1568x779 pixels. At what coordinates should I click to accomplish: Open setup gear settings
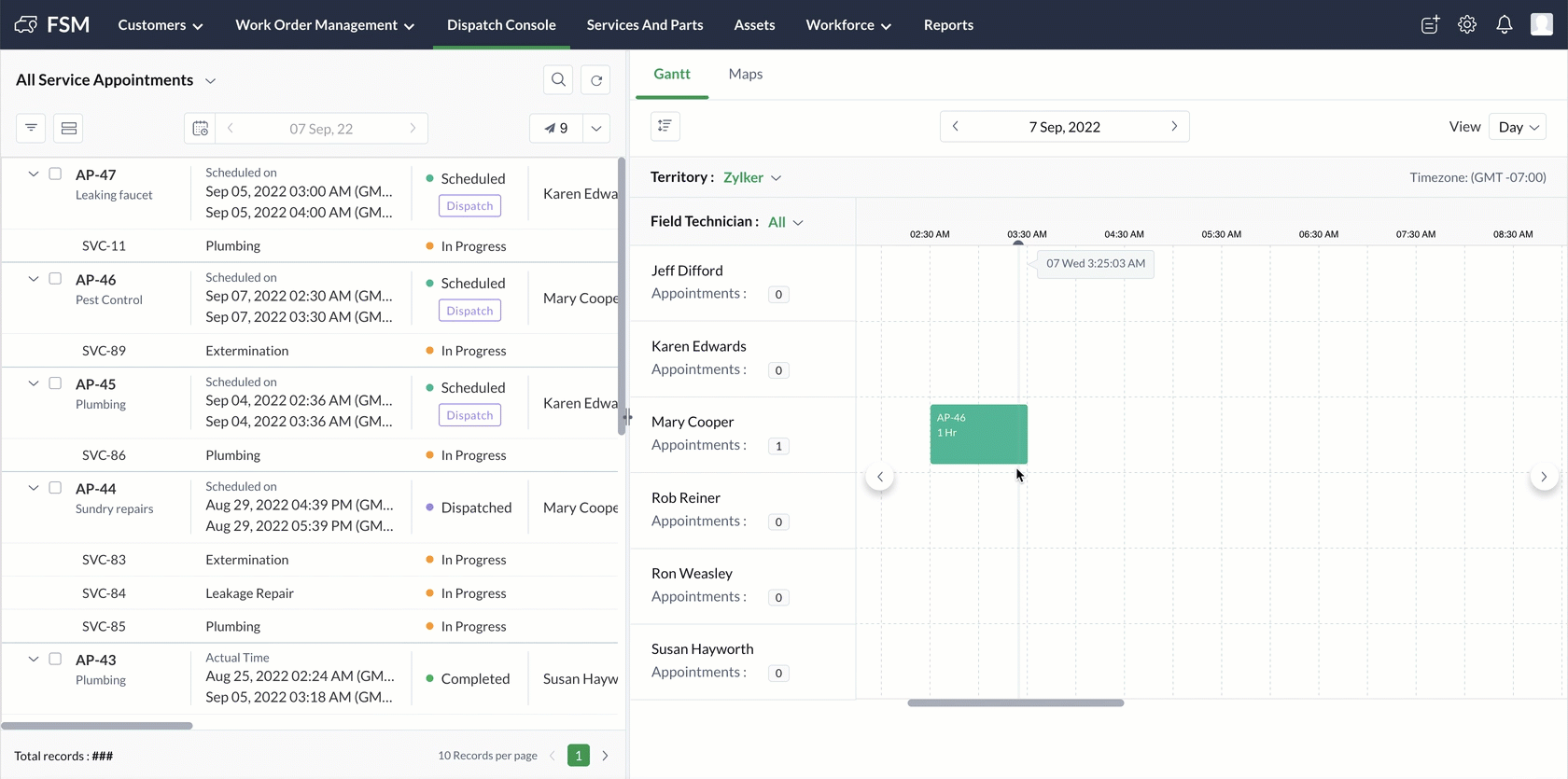(x=1467, y=25)
